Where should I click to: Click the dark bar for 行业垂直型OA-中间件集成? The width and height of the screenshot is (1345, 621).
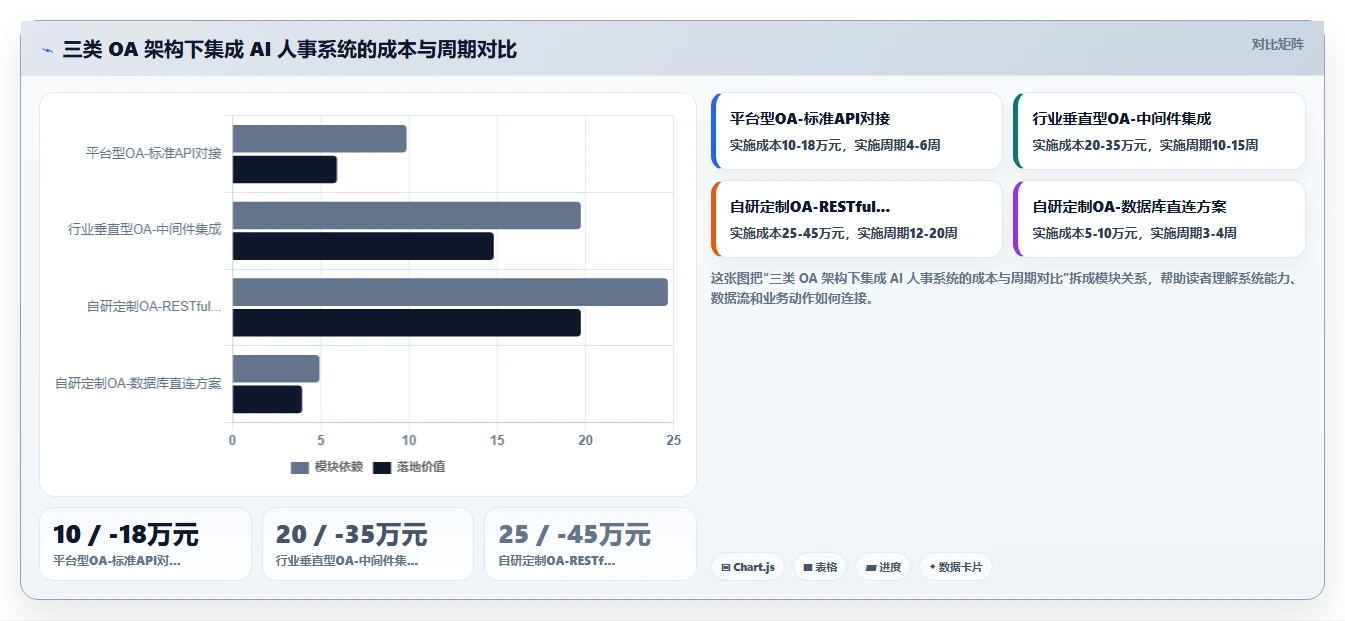pyautogui.click(x=363, y=246)
